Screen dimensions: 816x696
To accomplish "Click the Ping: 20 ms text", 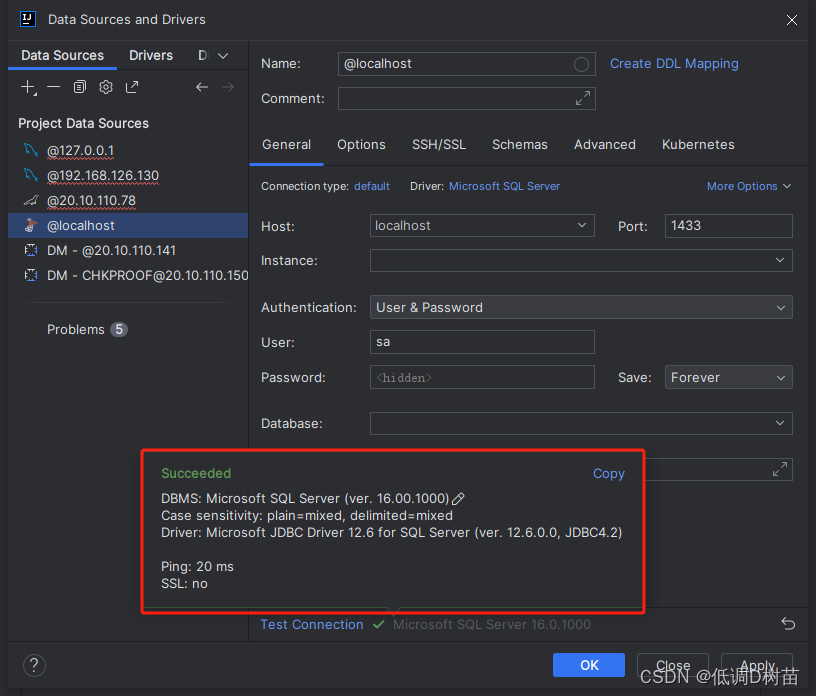I will pyautogui.click(x=197, y=566).
